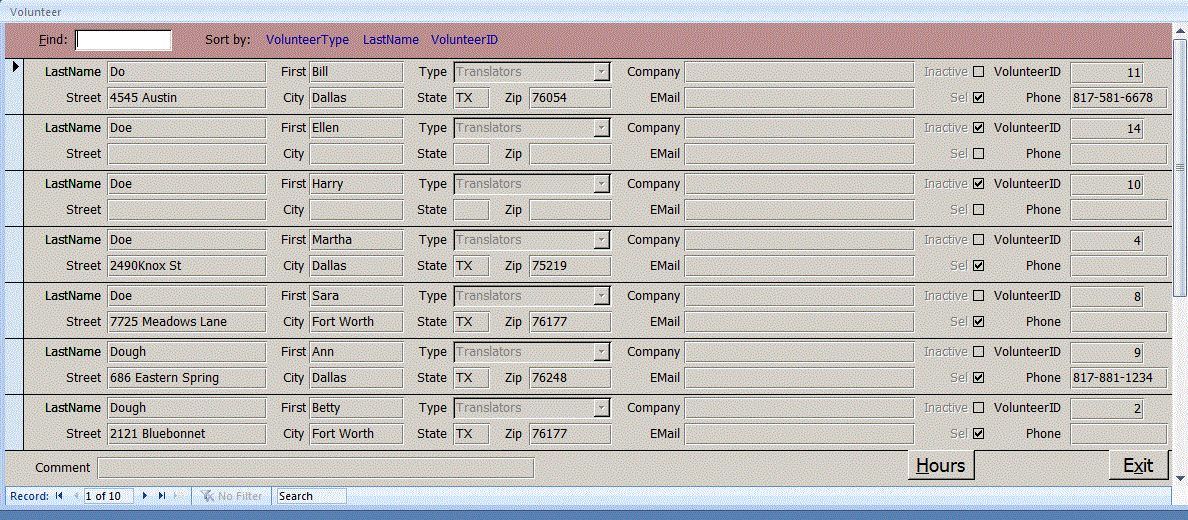Image resolution: width=1188 pixels, height=520 pixels.
Task: Open Type dropdown for Betty Dough
Action: click(x=602, y=409)
